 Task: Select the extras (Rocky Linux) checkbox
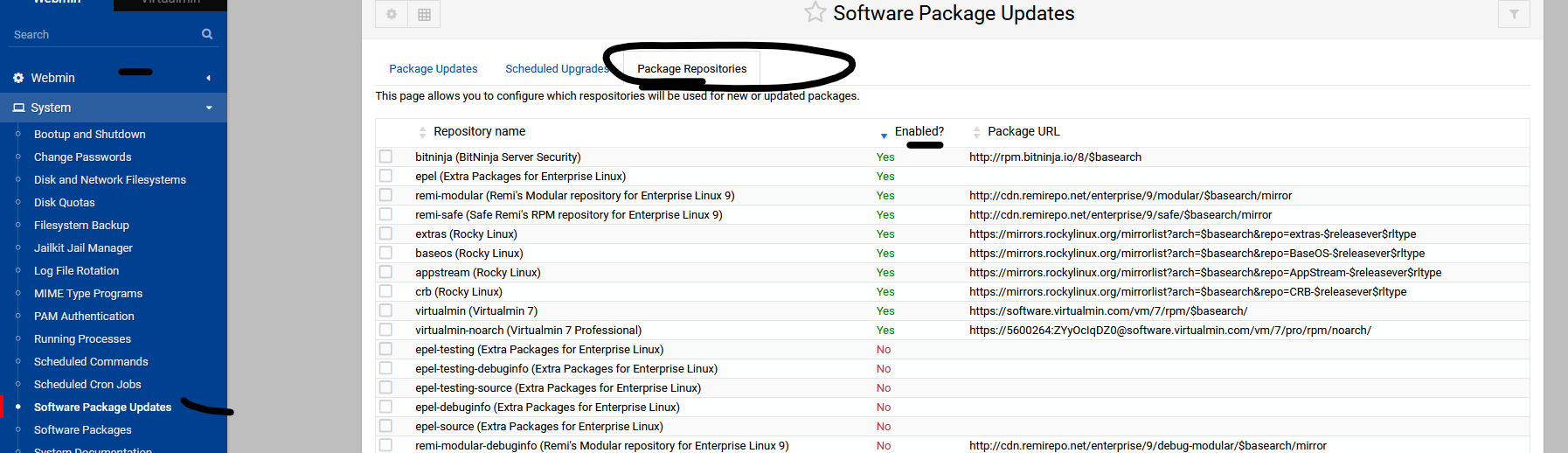click(385, 233)
